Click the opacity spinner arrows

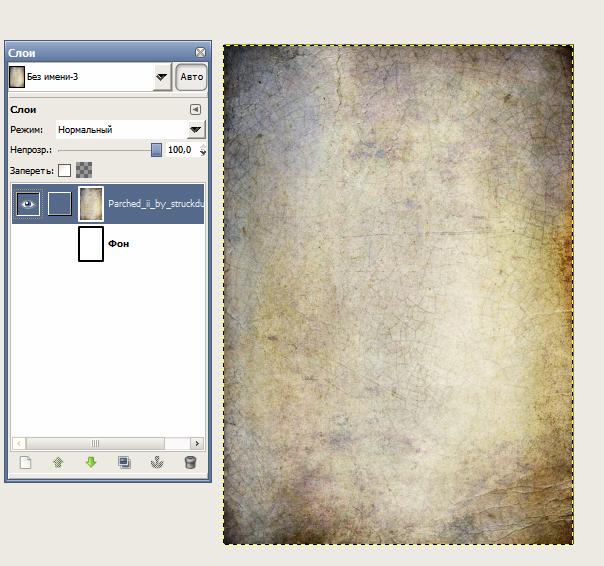point(203,150)
